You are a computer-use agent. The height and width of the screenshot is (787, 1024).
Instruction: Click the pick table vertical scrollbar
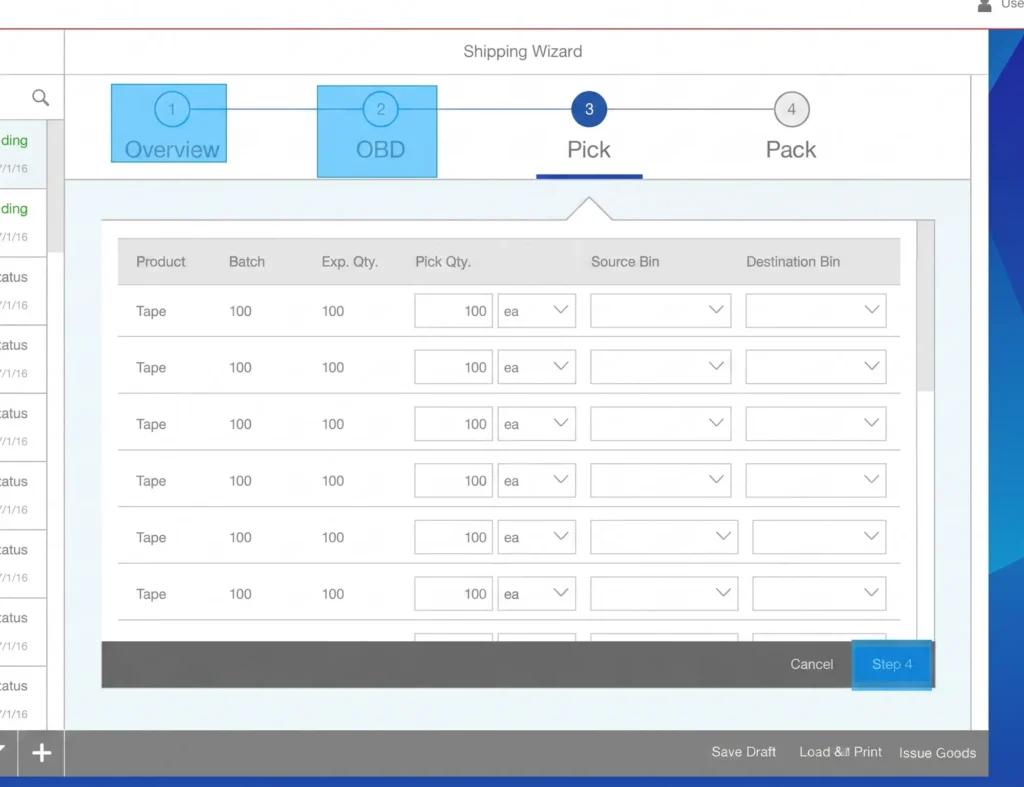(925, 307)
